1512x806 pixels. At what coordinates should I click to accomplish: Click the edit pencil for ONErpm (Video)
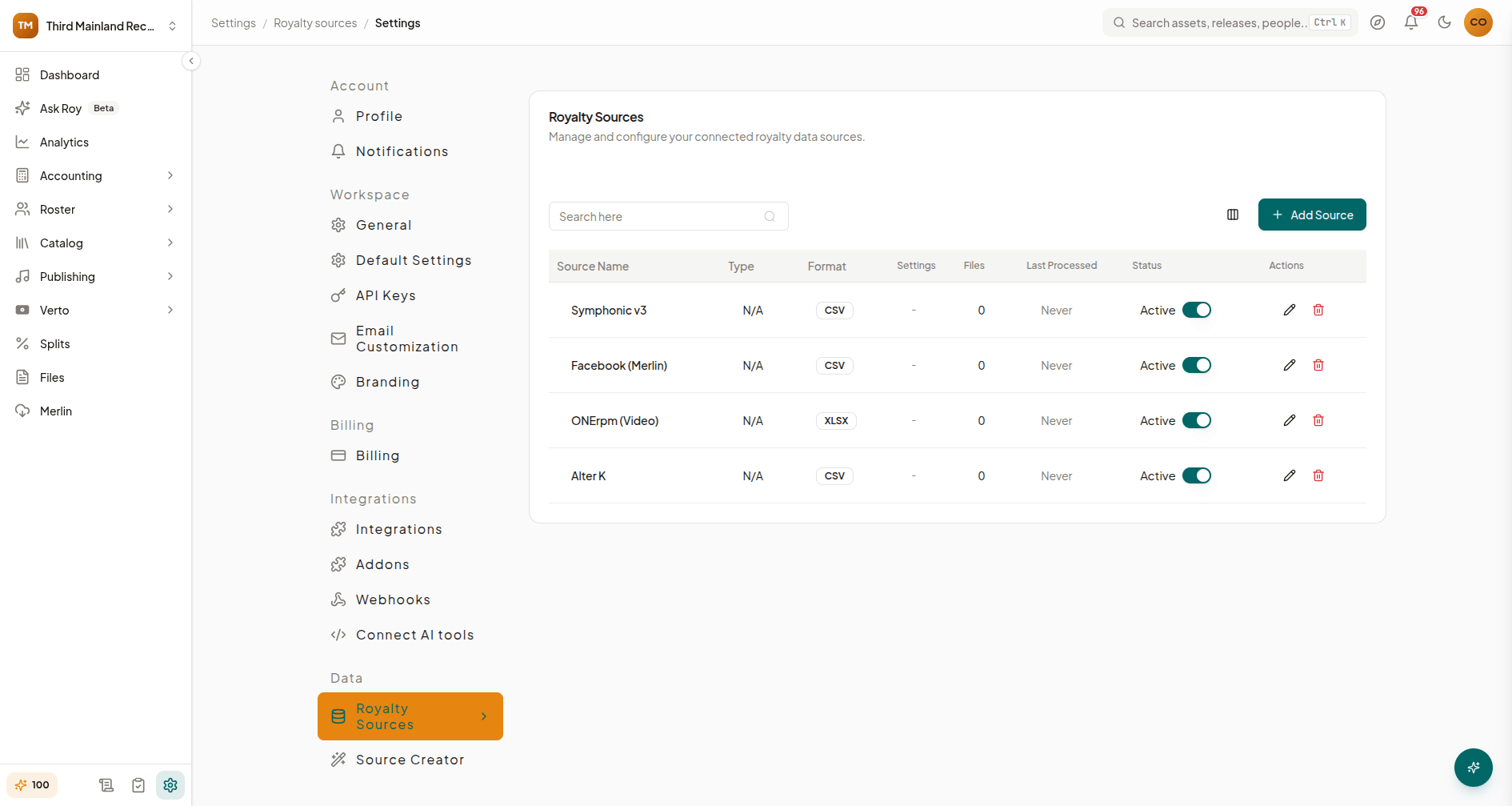[x=1290, y=420]
